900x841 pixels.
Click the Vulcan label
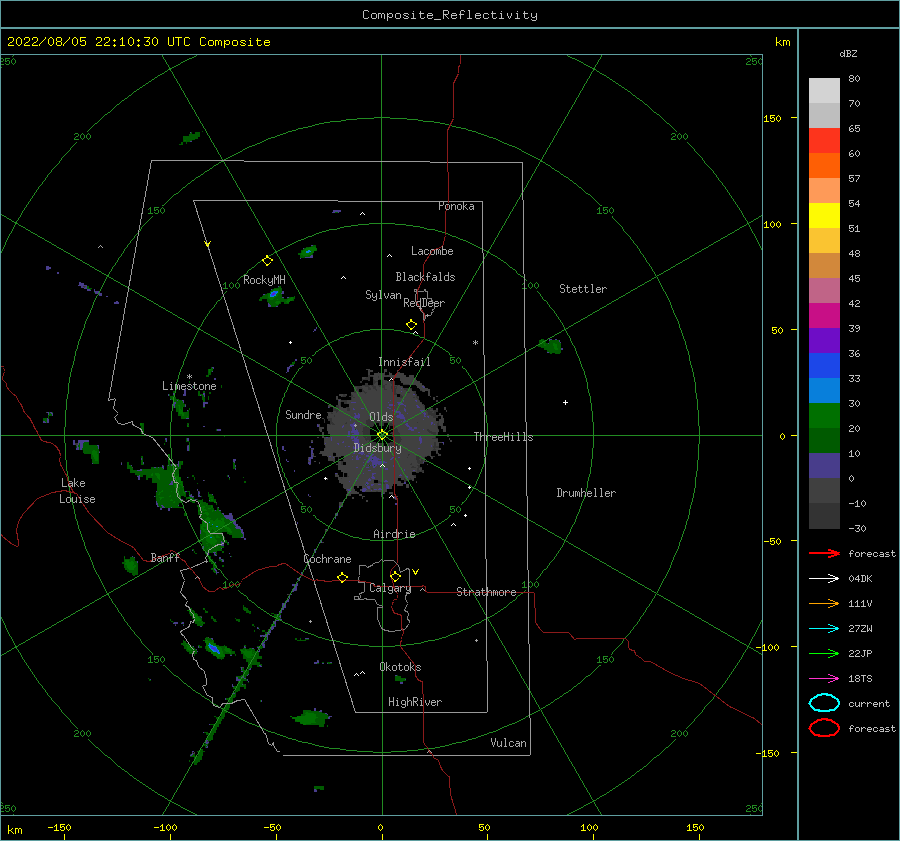pyautogui.click(x=509, y=743)
